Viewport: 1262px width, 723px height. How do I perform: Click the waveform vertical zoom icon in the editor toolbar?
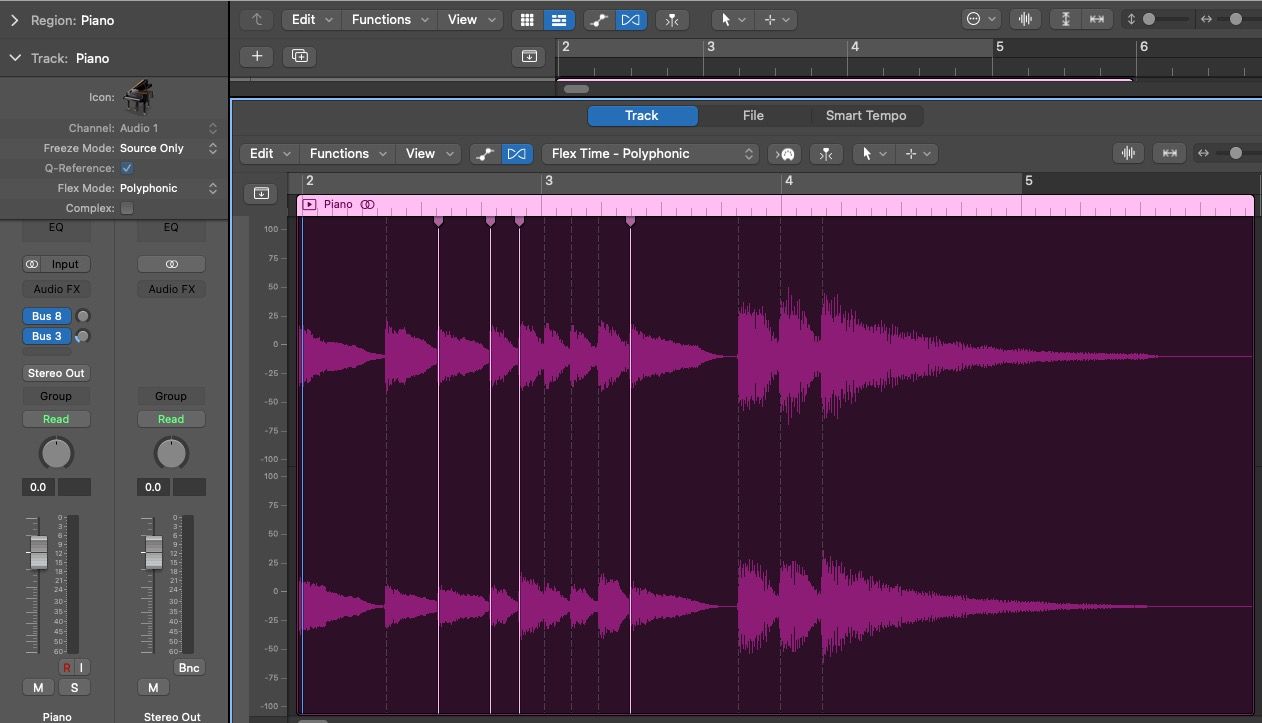tap(1128, 152)
